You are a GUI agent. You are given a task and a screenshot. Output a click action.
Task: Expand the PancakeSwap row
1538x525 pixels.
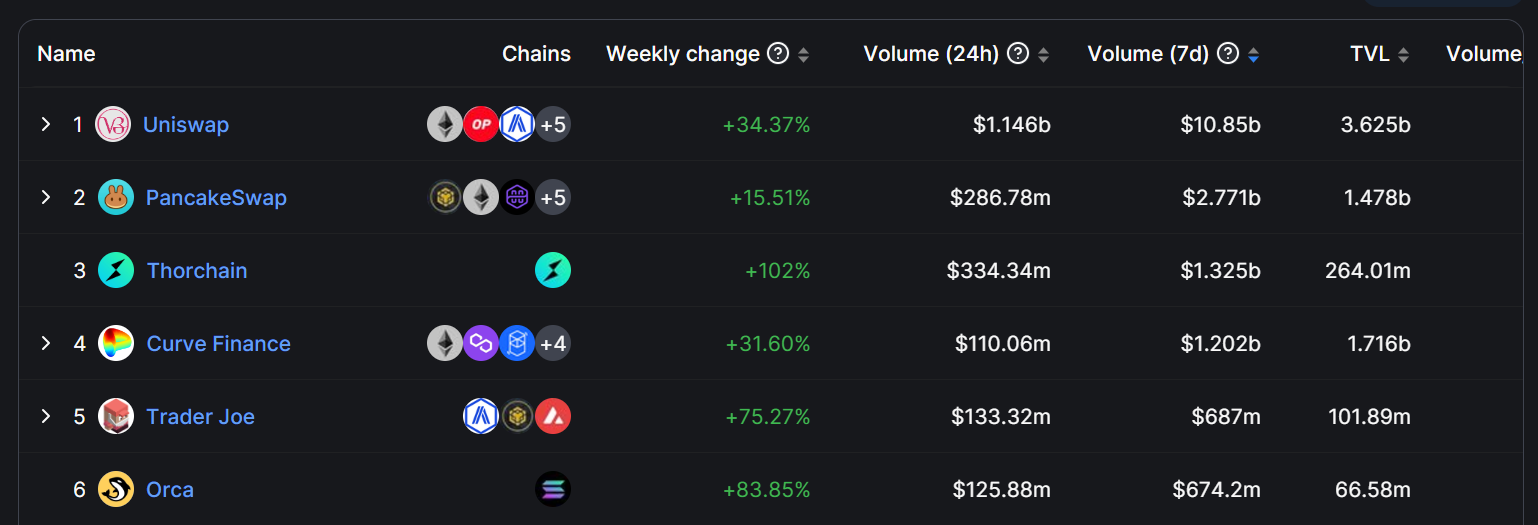(x=45, y=198)
